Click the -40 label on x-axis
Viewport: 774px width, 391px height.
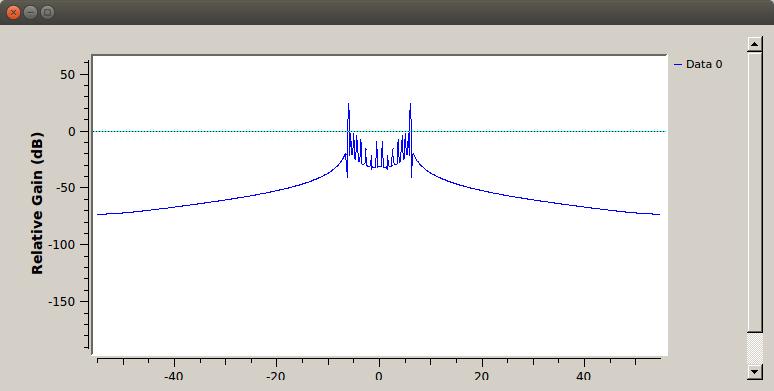[173, 376]
